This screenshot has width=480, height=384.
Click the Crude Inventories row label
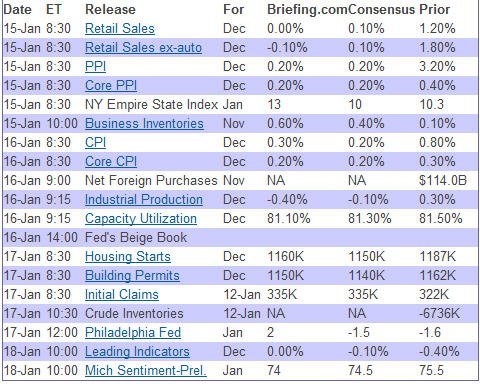[x=134, y=314]
